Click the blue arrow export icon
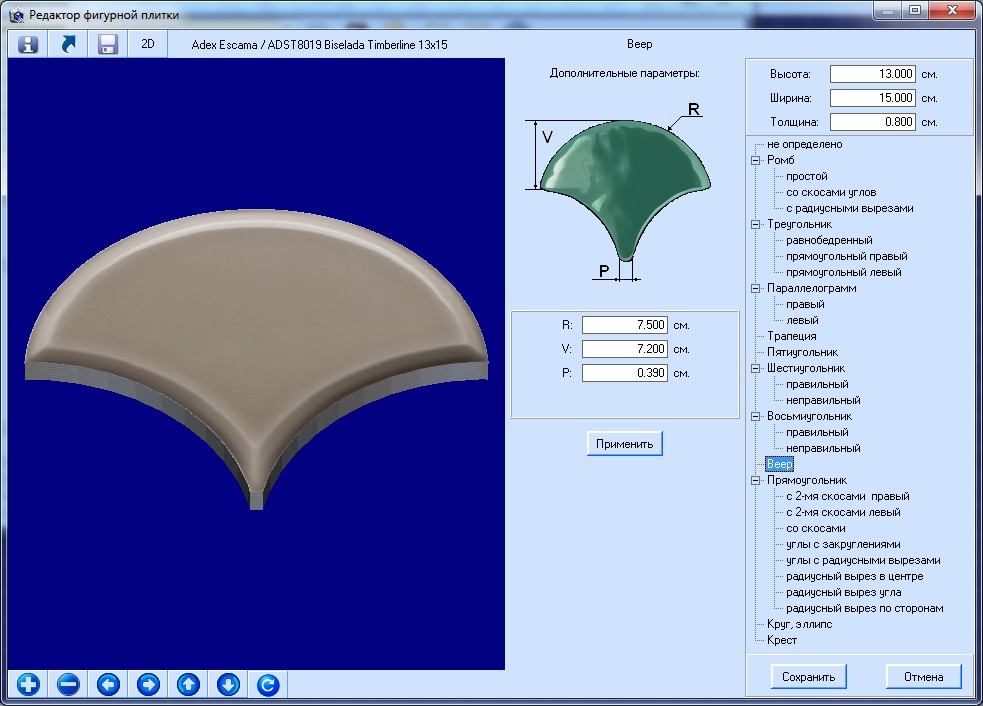The image size is (983, 706). [68, 44]
